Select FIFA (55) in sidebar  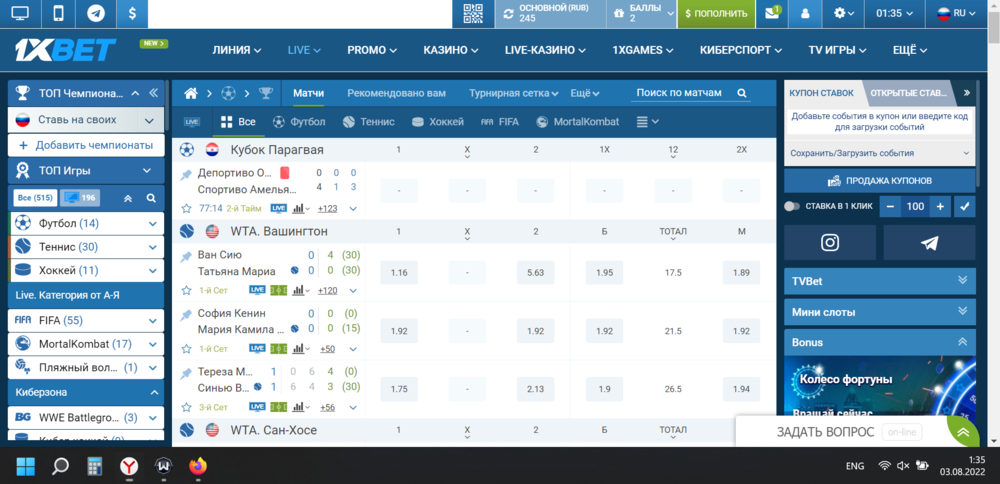coord(85,320)
